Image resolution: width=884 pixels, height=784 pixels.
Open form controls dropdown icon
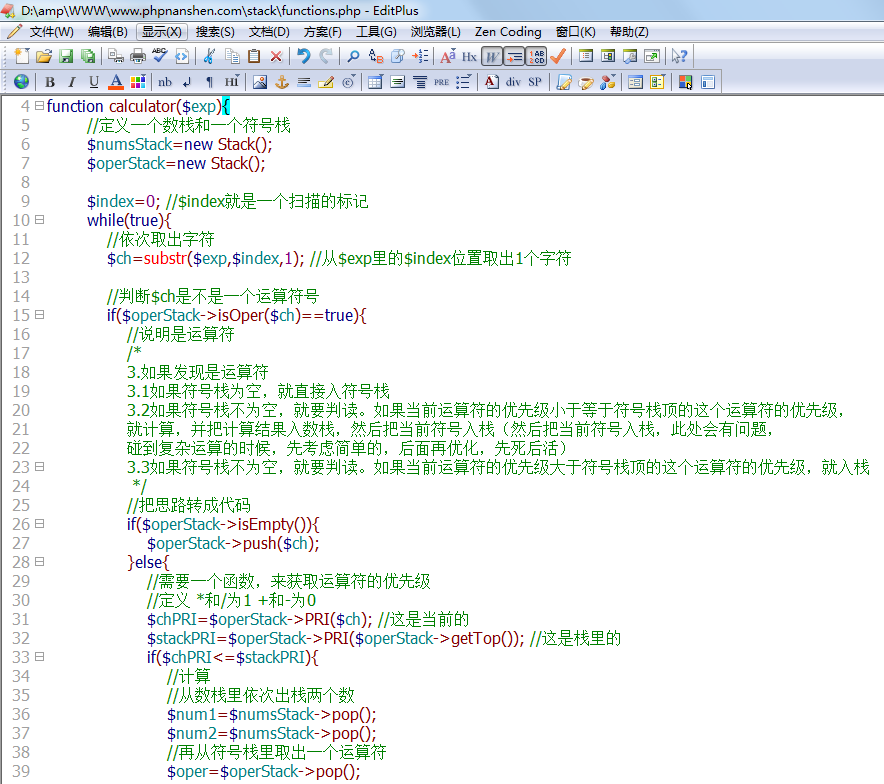[x=657, y=82]
